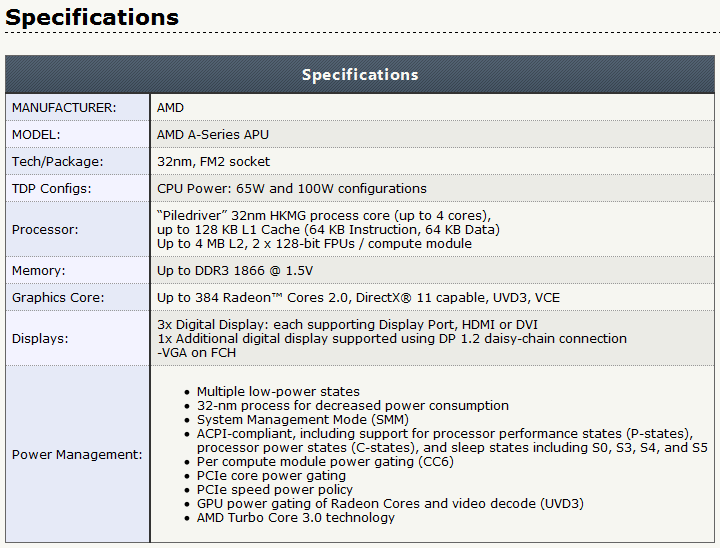Select the processor power states C-states line

(x=452, y=448)
